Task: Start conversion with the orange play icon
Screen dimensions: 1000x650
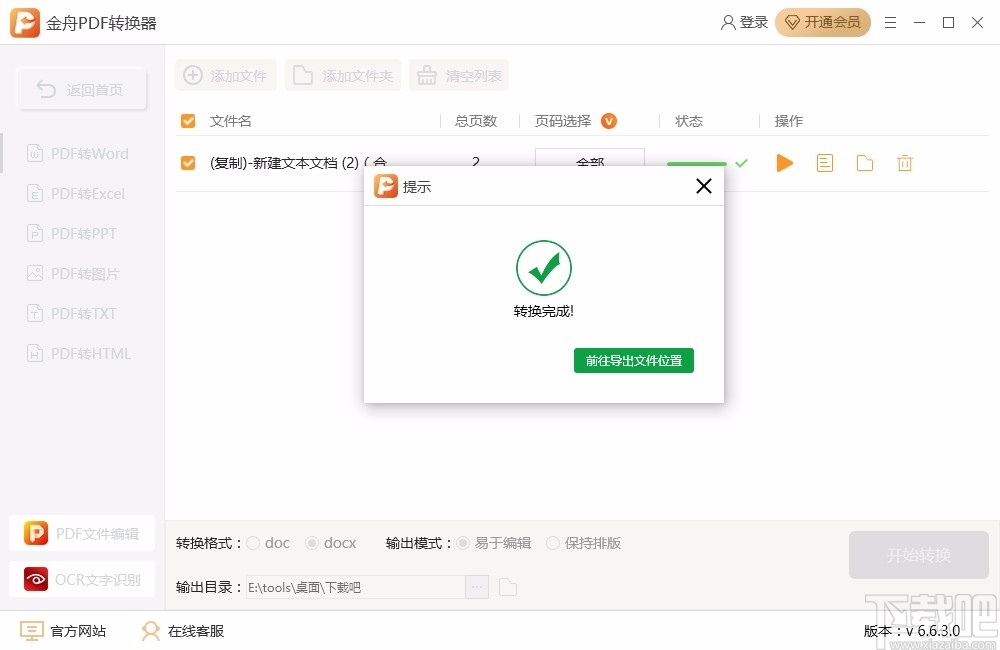Action: pyautogui.click(x=784, y=162)
